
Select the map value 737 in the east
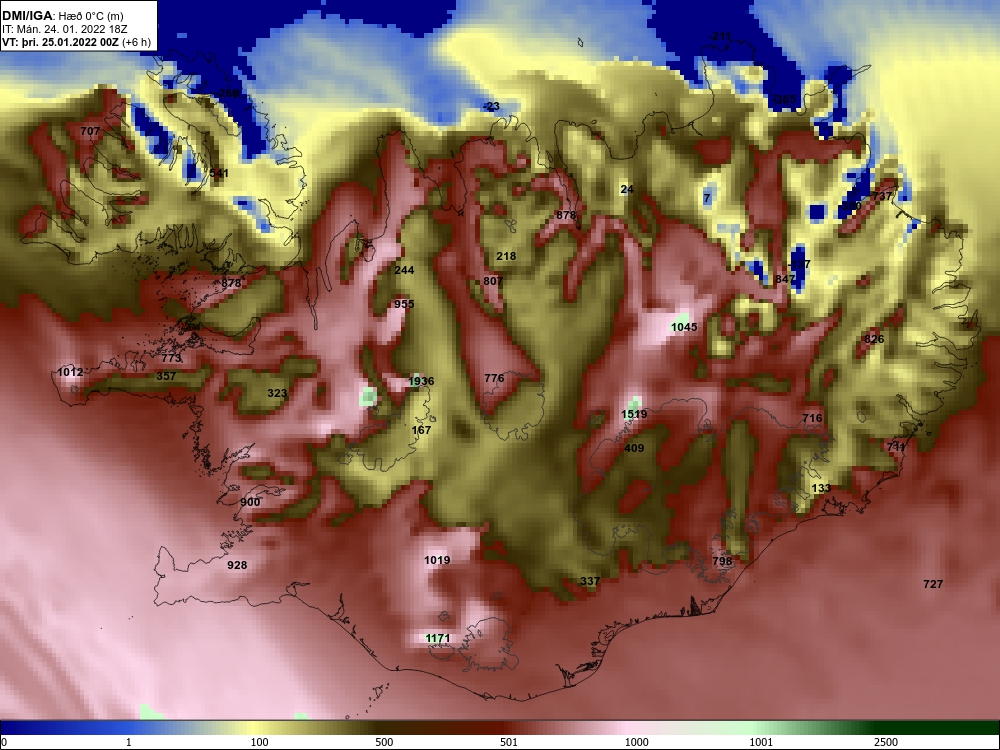click(x=883, y=196)
